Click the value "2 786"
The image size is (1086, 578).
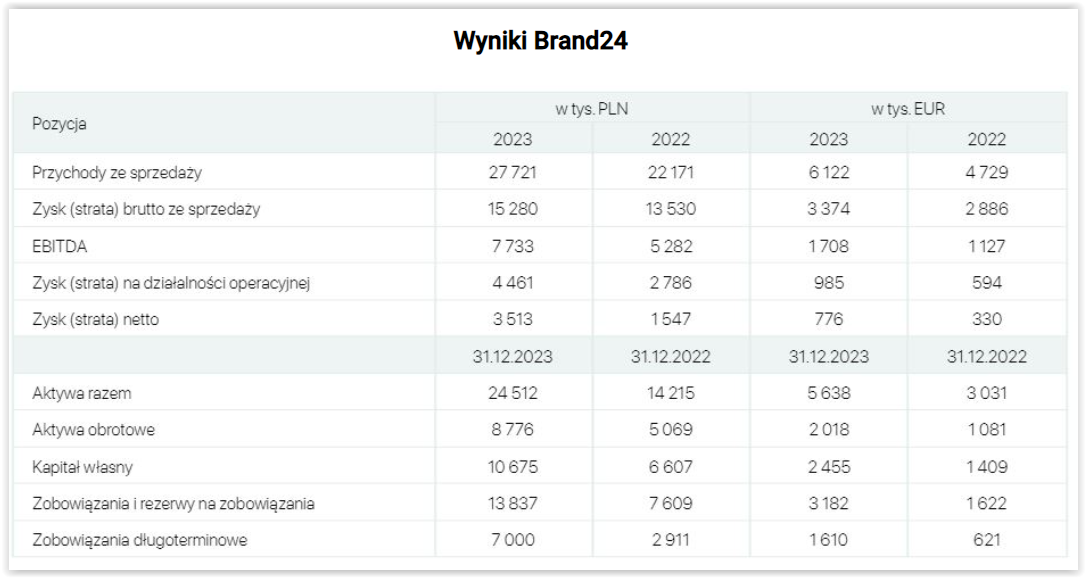click(670, 282)
